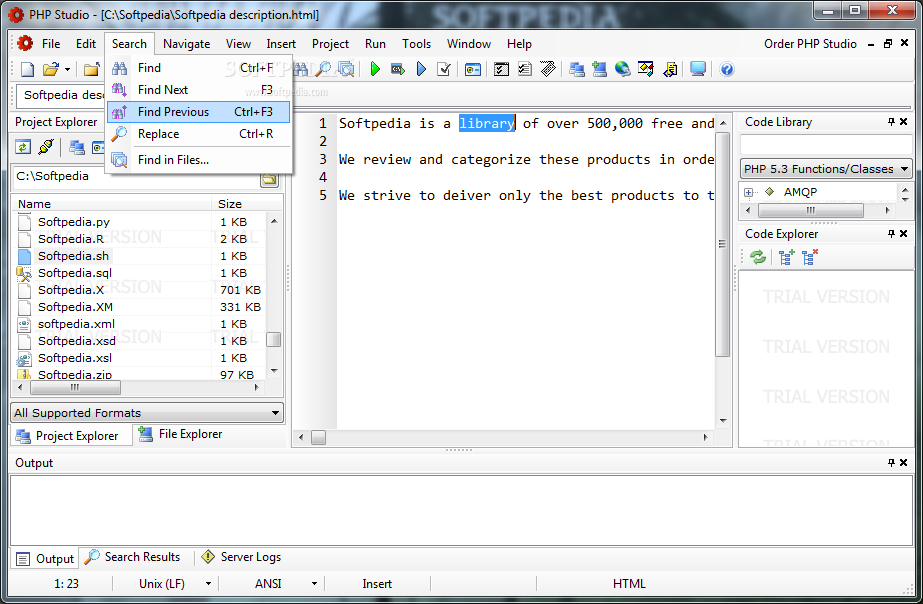Click the Size column header

tap(240, 204)
